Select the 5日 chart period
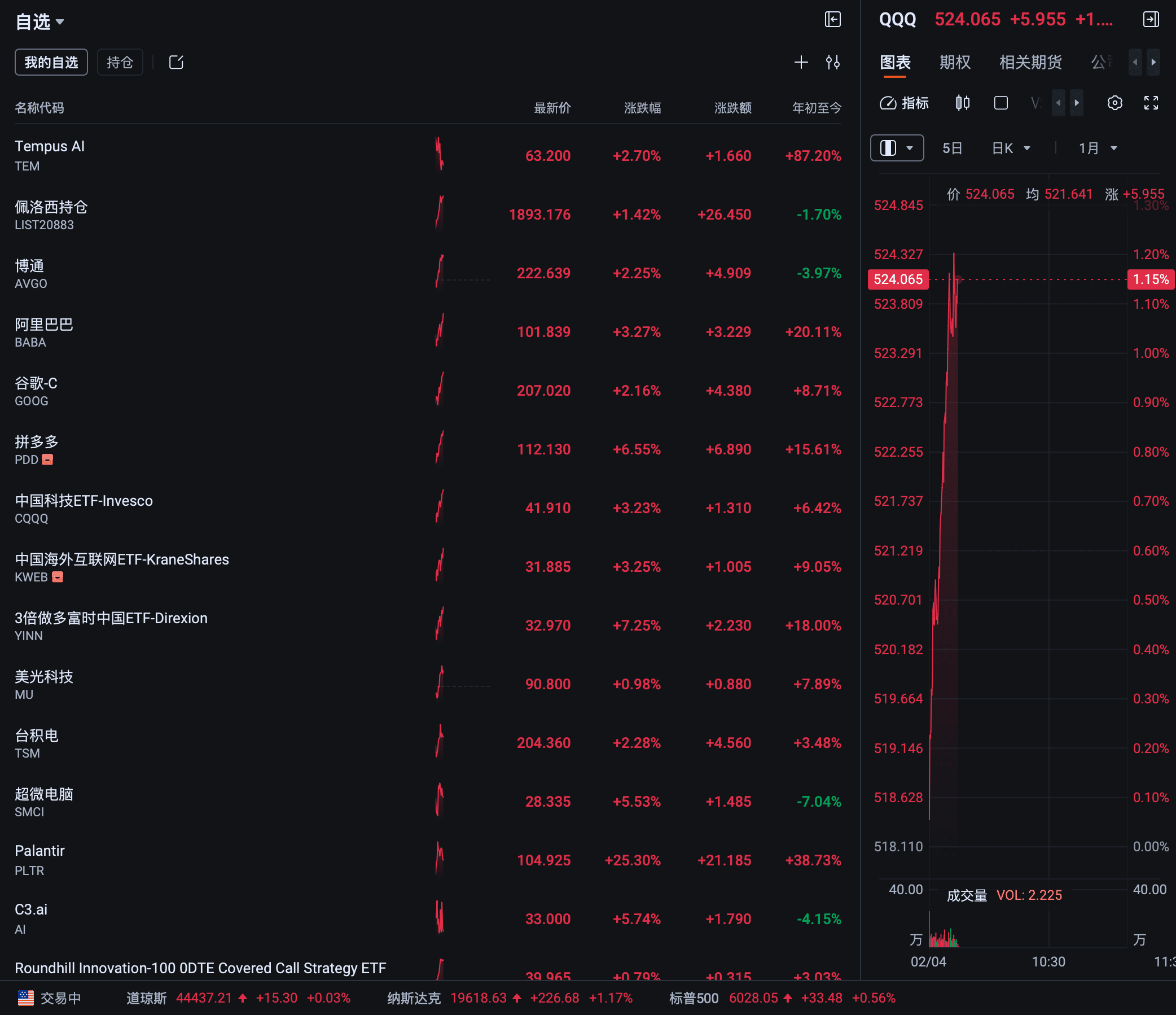 pos(953,148)
